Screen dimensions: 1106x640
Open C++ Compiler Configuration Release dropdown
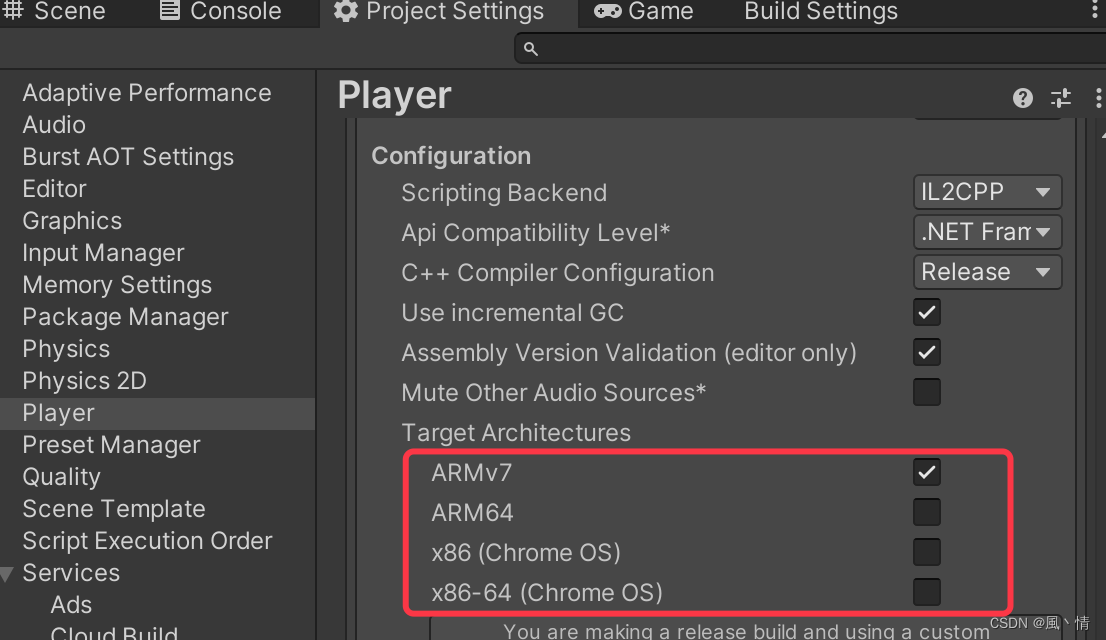point(987,272)
